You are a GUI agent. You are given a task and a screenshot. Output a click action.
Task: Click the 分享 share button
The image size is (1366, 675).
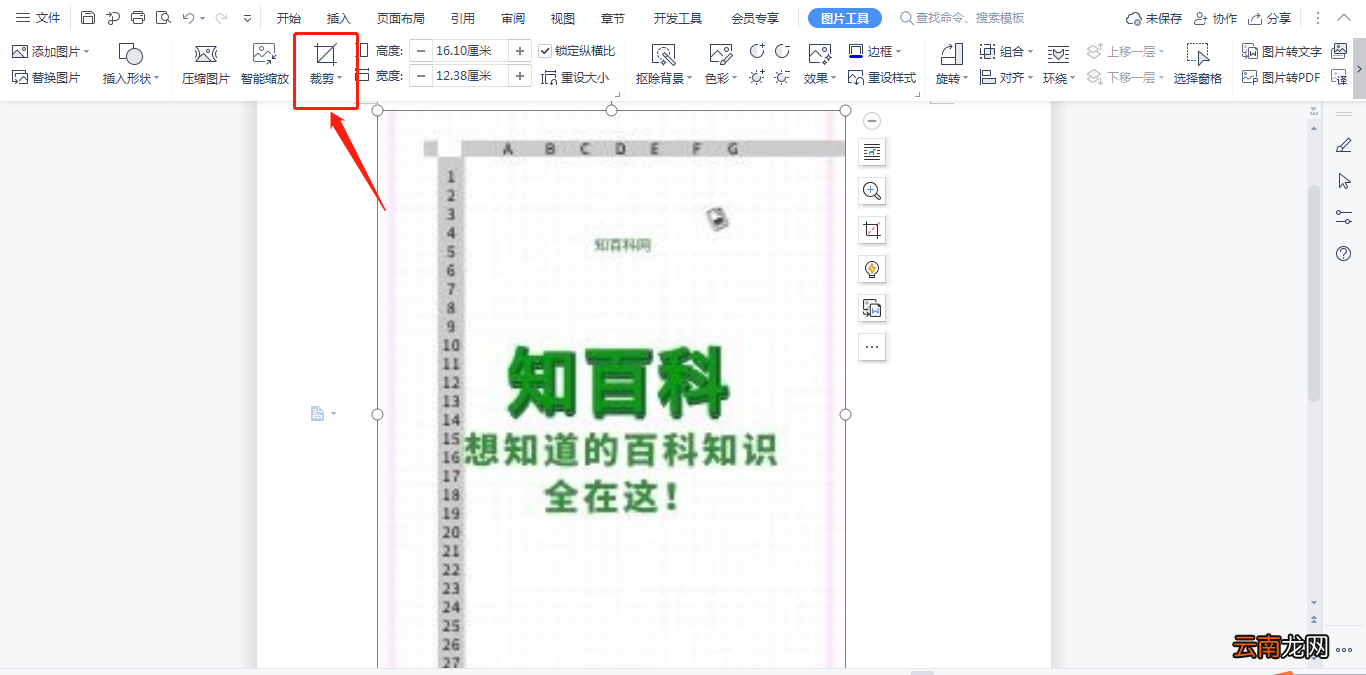1269,18
